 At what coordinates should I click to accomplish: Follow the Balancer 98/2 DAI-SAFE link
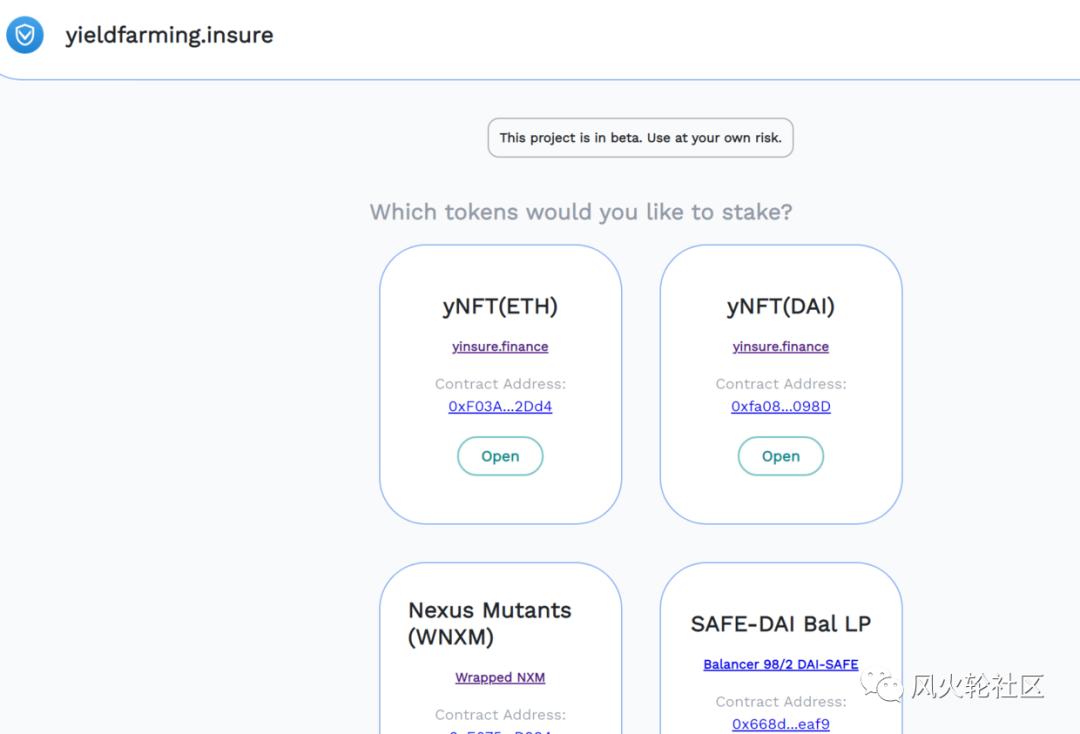point(780,665)
